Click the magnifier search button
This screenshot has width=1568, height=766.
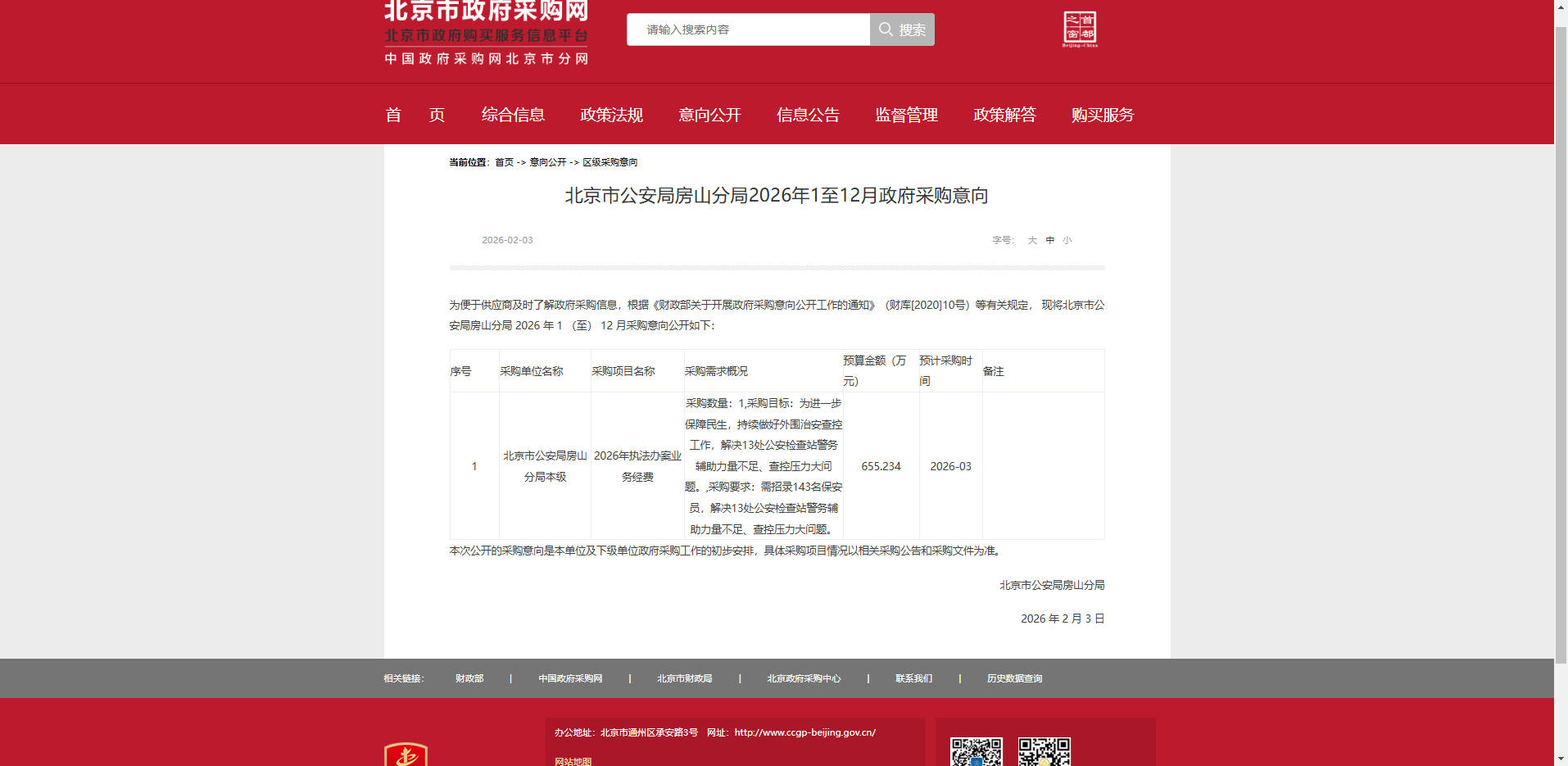point(902,29)
